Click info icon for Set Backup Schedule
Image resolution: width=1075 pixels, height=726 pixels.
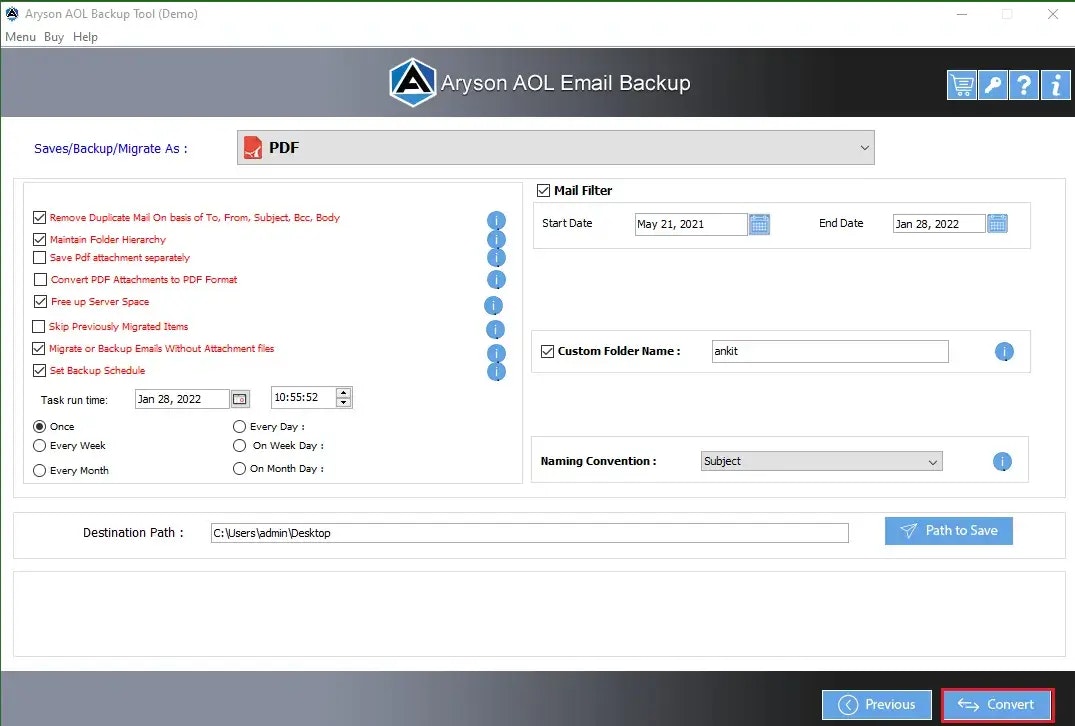496,372
